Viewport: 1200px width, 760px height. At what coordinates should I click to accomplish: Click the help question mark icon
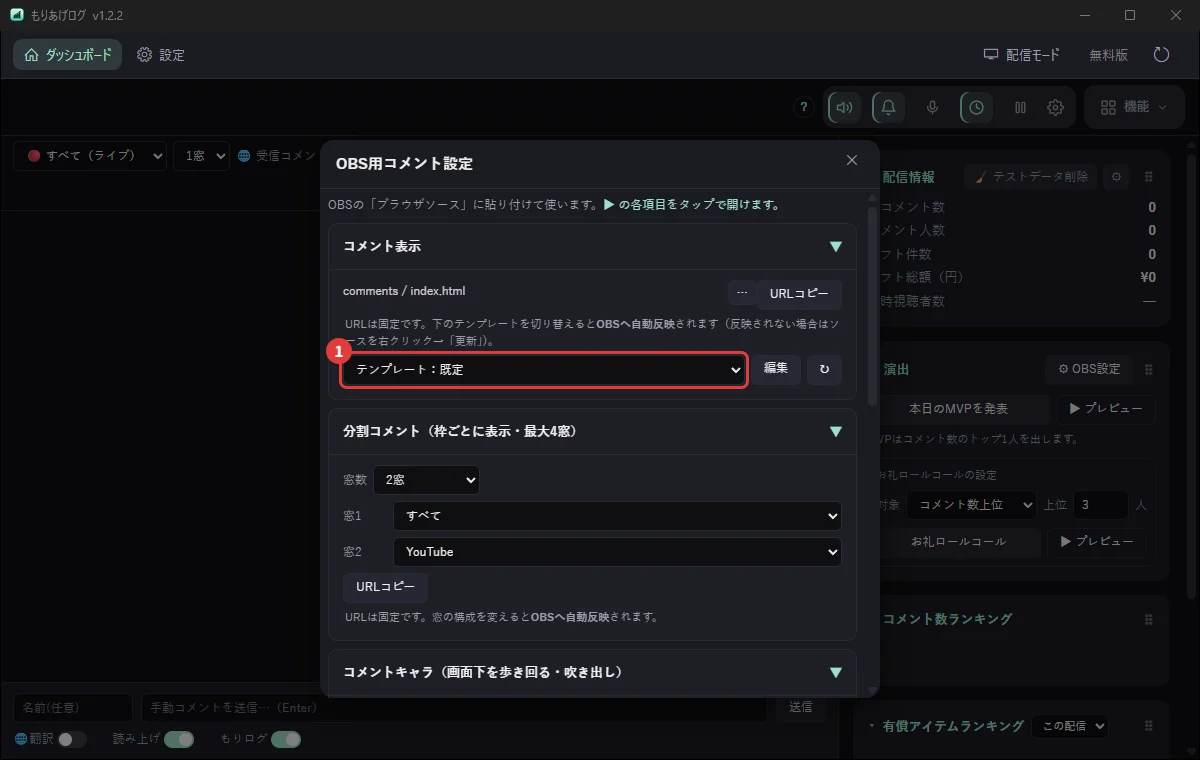[x=804, y=107]
